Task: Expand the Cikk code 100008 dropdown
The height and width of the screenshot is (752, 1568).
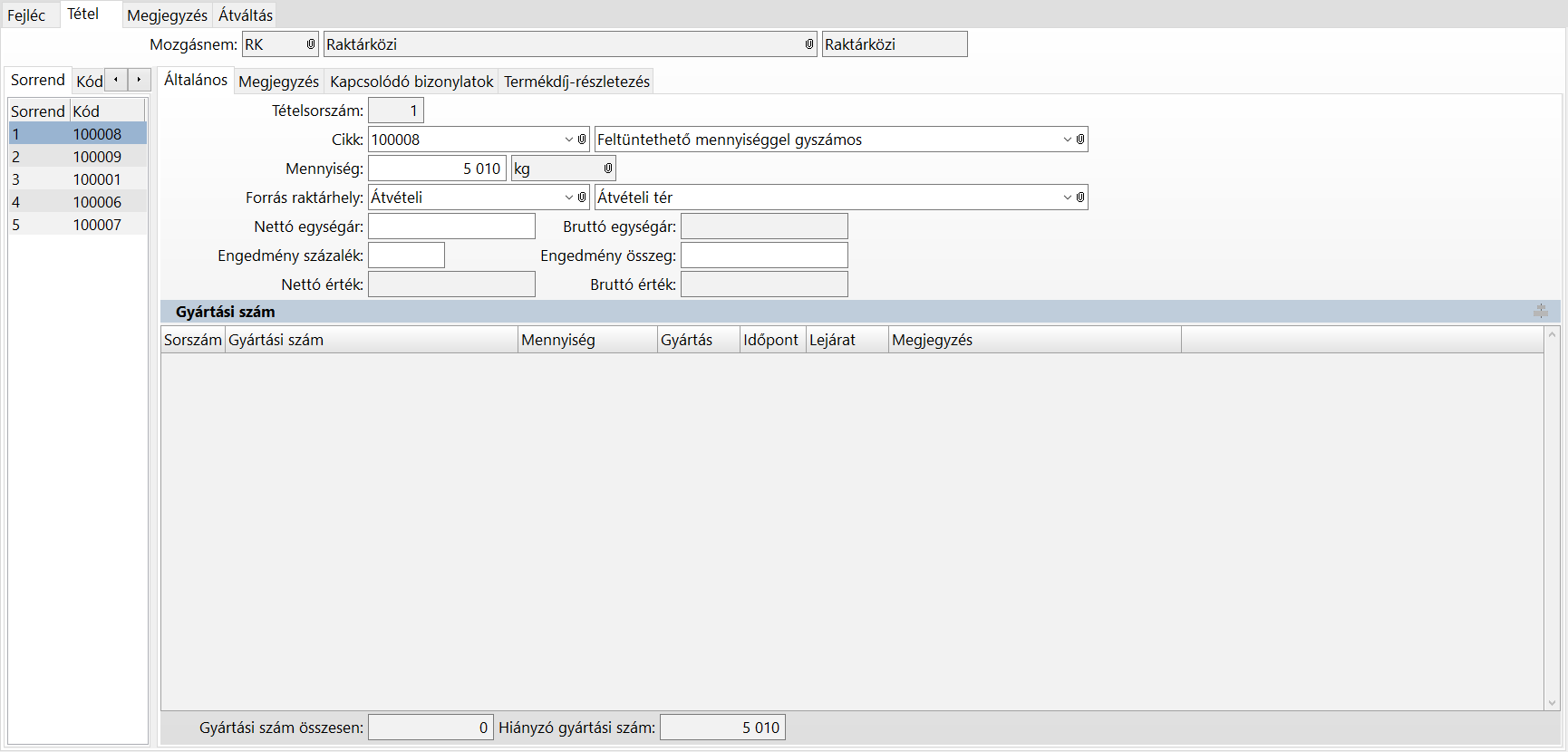Action: (569, 140)
